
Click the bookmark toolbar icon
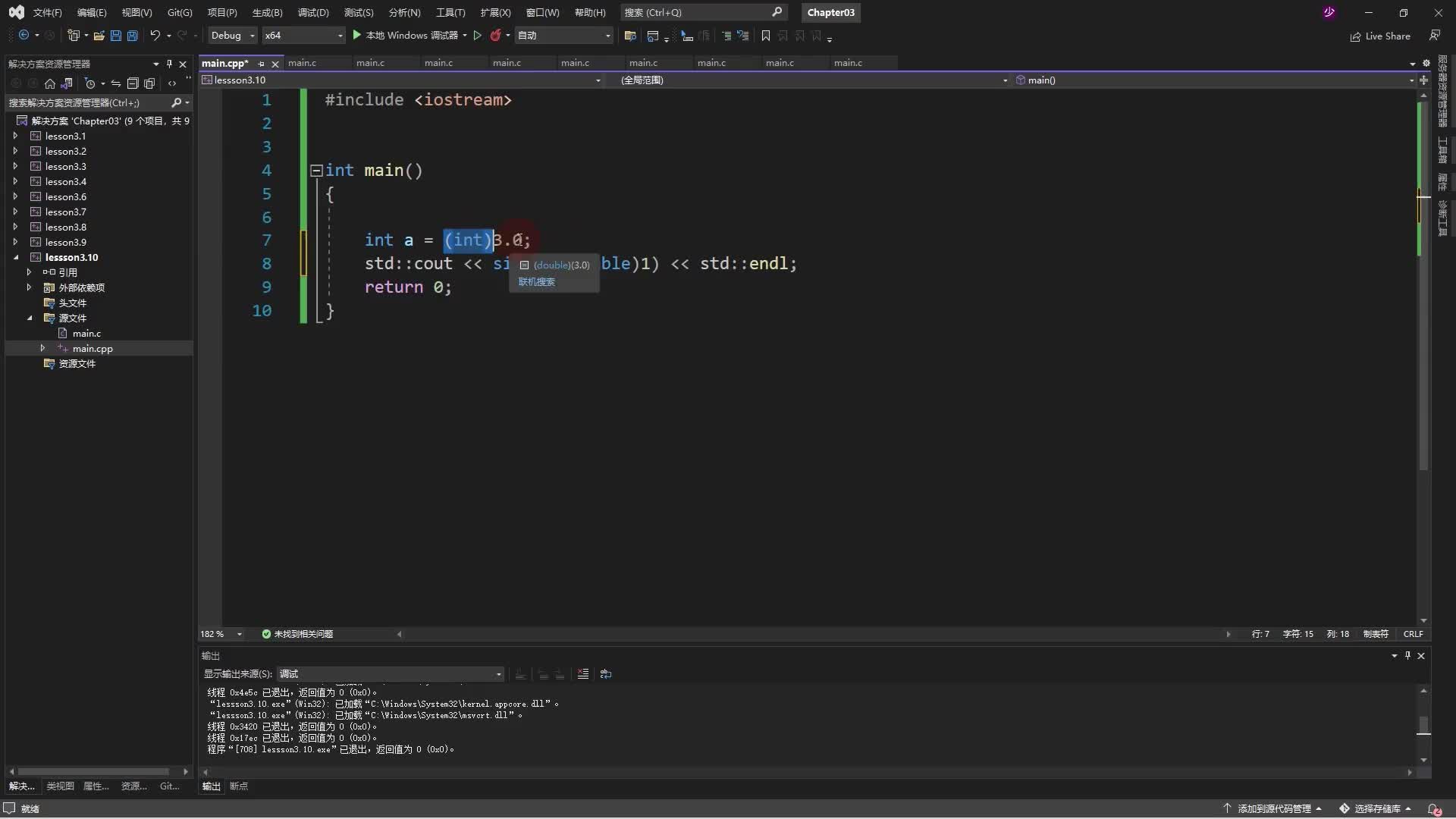point(765,36)
